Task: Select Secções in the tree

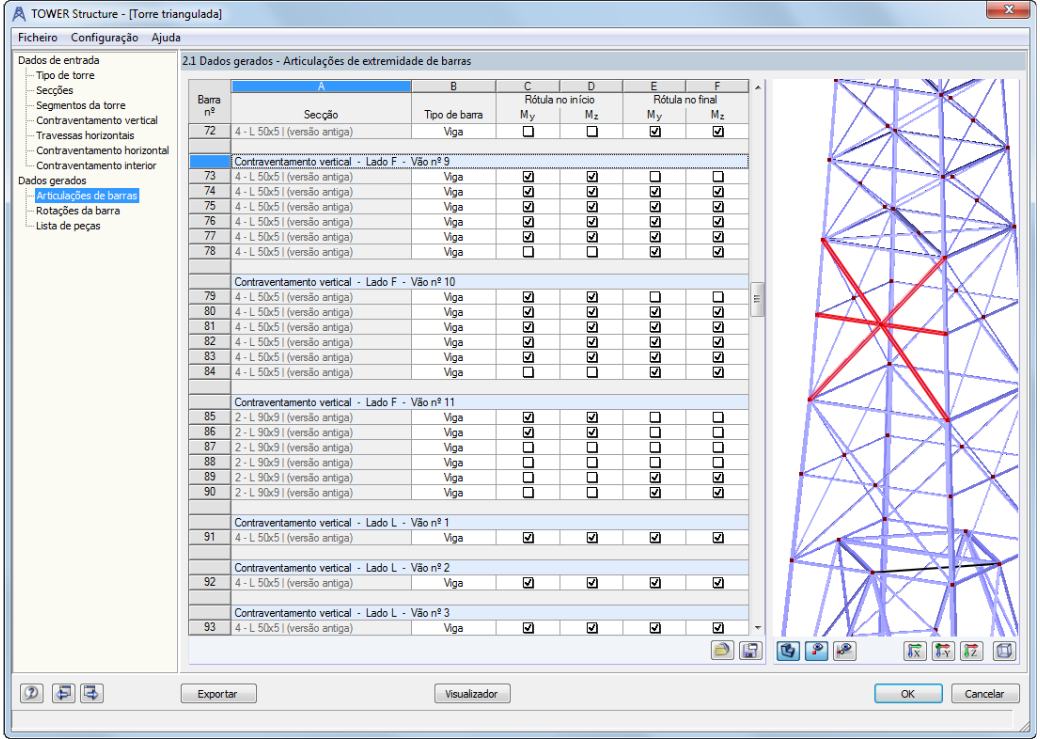Action: (54, 90)
